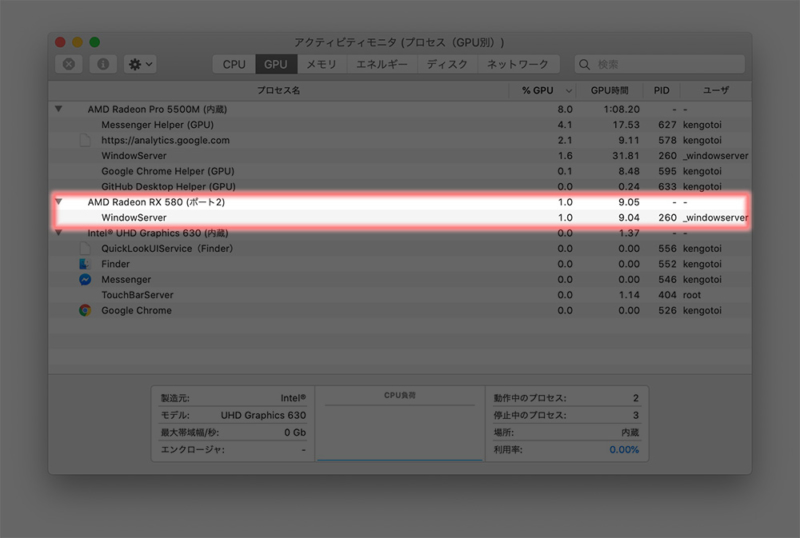Select the Messenger Helper (GPU) process

(x=399, y=125)
